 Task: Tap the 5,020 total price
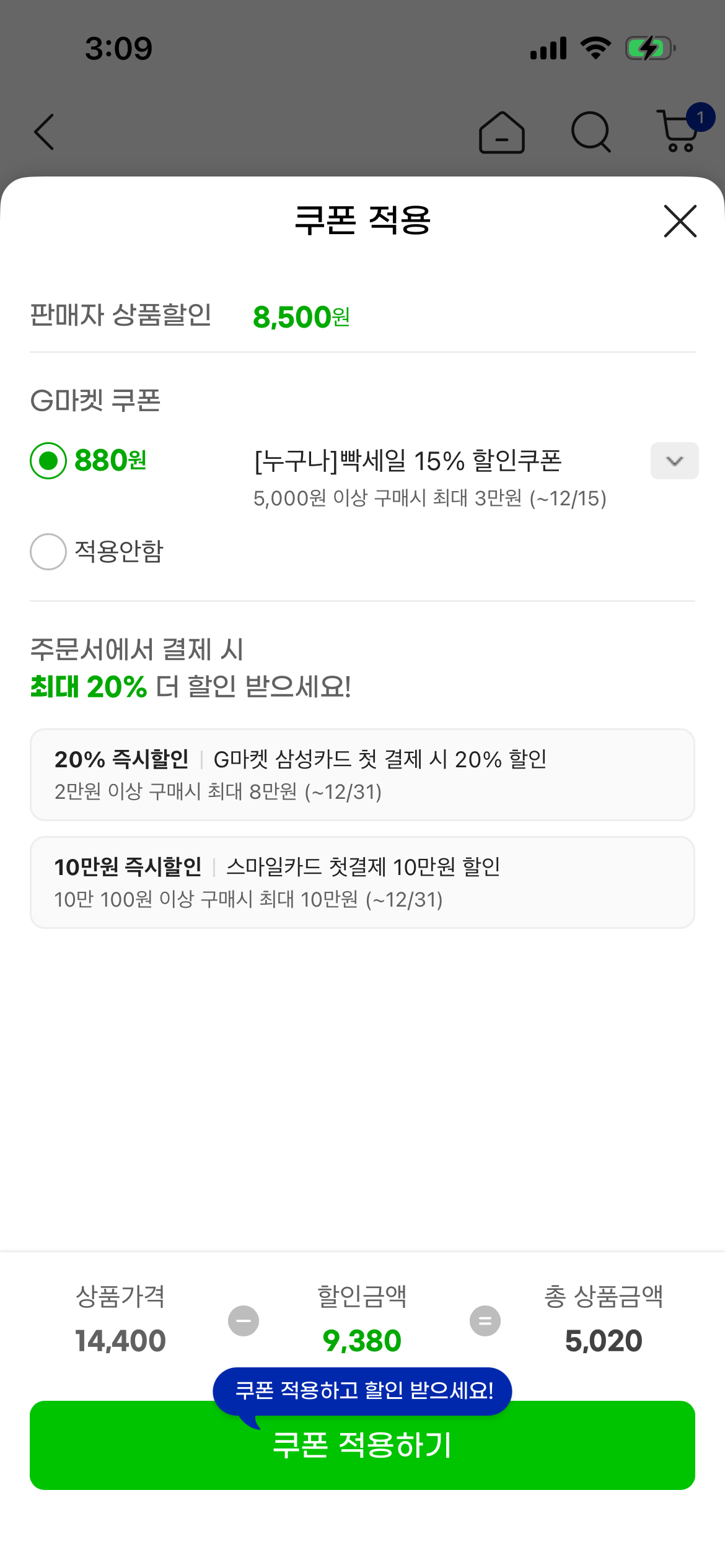click(604, 1341)
